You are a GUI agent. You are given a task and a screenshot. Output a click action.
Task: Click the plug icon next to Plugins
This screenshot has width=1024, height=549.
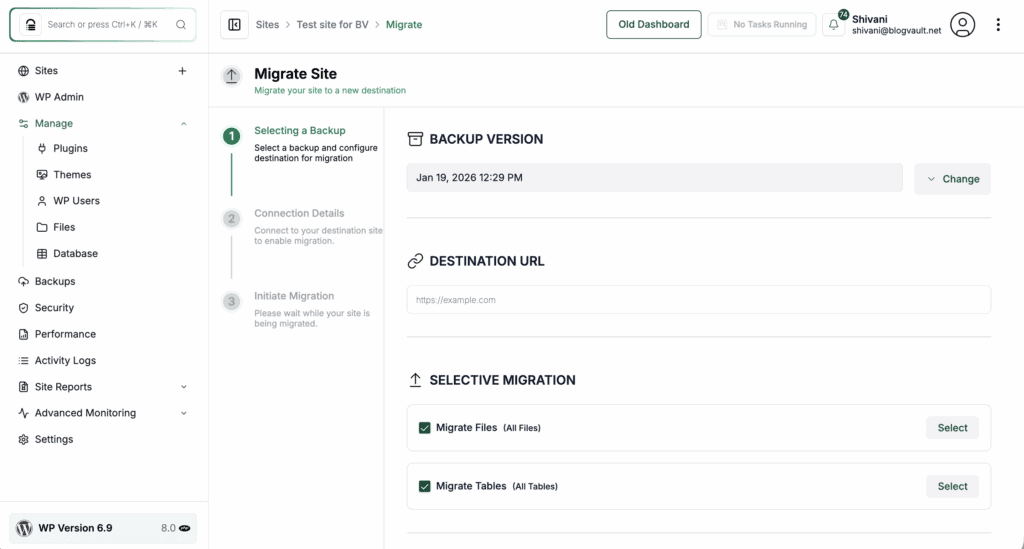click(x=42, y=148)
